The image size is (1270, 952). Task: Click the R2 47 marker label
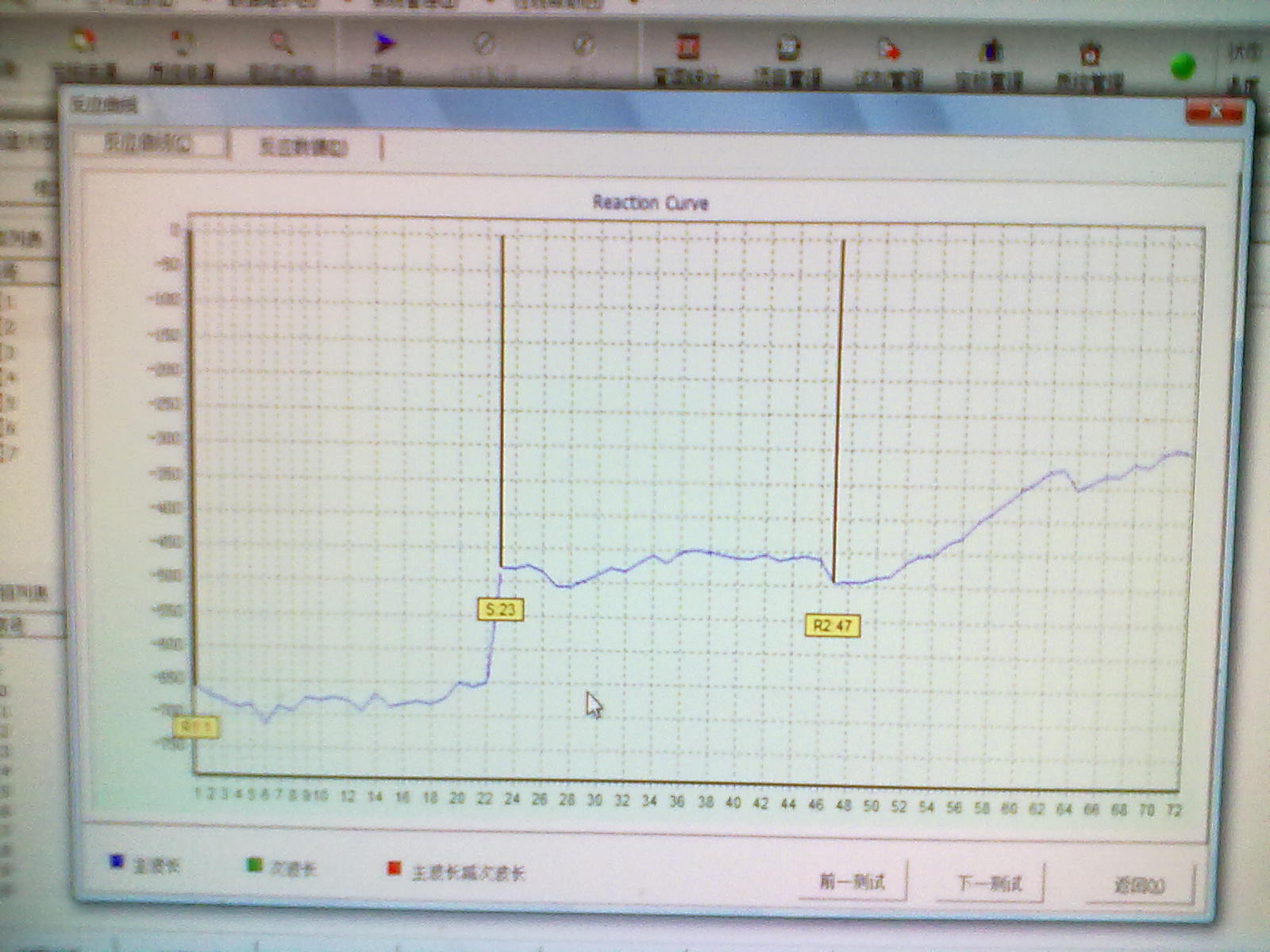tap(833, 625)
